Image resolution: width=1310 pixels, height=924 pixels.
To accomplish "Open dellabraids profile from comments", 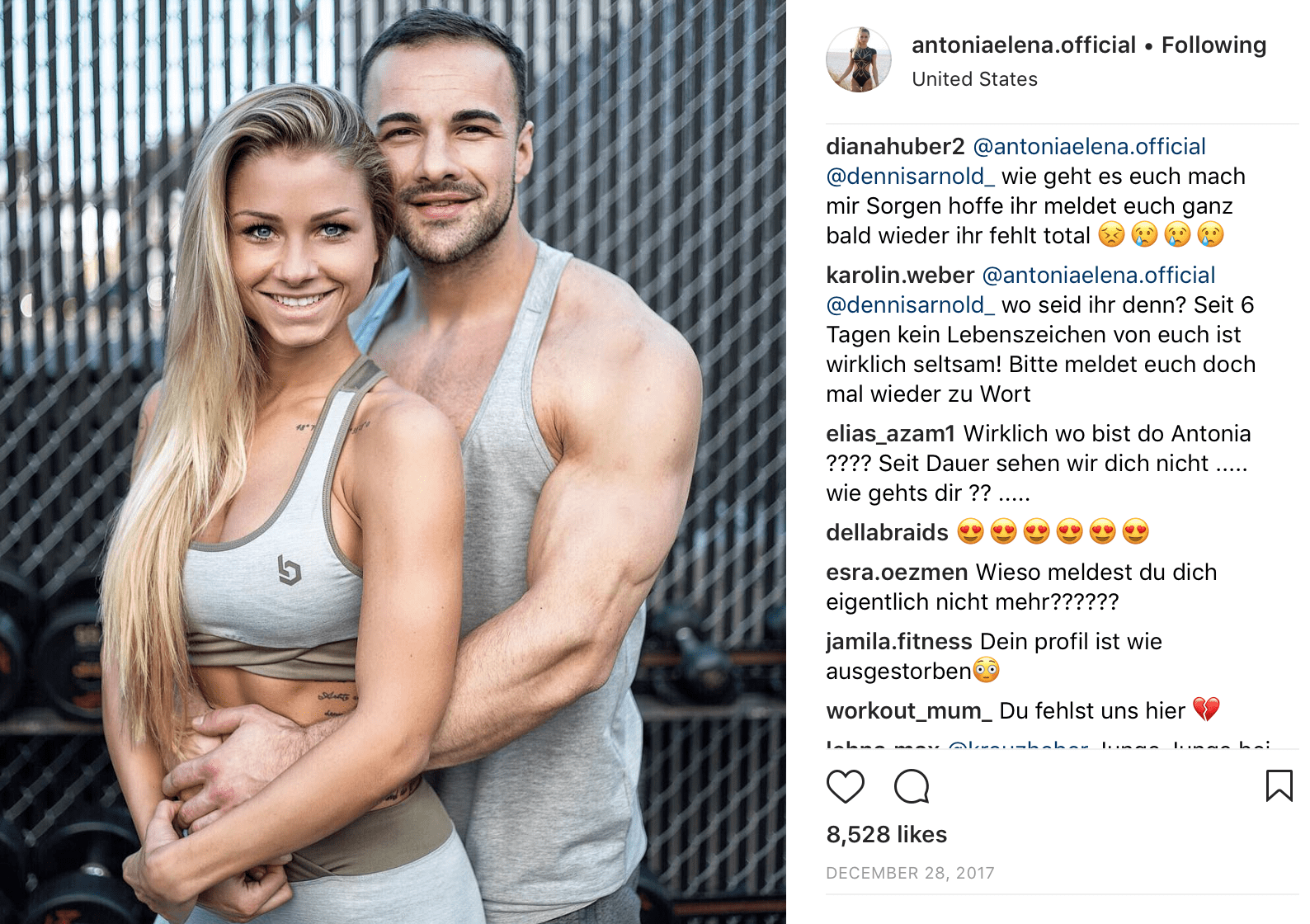I will (x=888, y=533).
